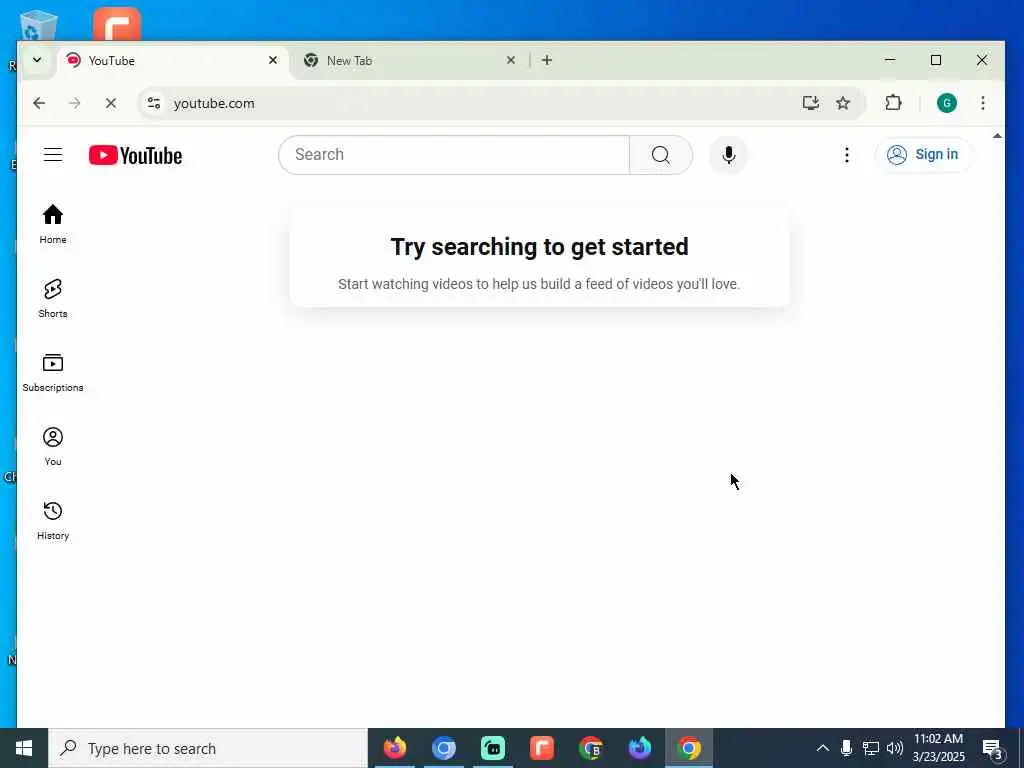The width and height of the screenshot is (1024, 768).
Task: Open the You section in sidebar
Action: [53, 447]
